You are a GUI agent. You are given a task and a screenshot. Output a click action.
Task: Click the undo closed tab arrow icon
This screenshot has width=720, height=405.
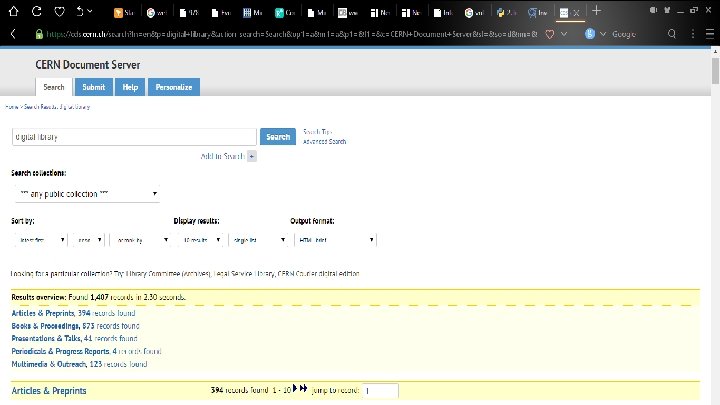click(79, 11)
